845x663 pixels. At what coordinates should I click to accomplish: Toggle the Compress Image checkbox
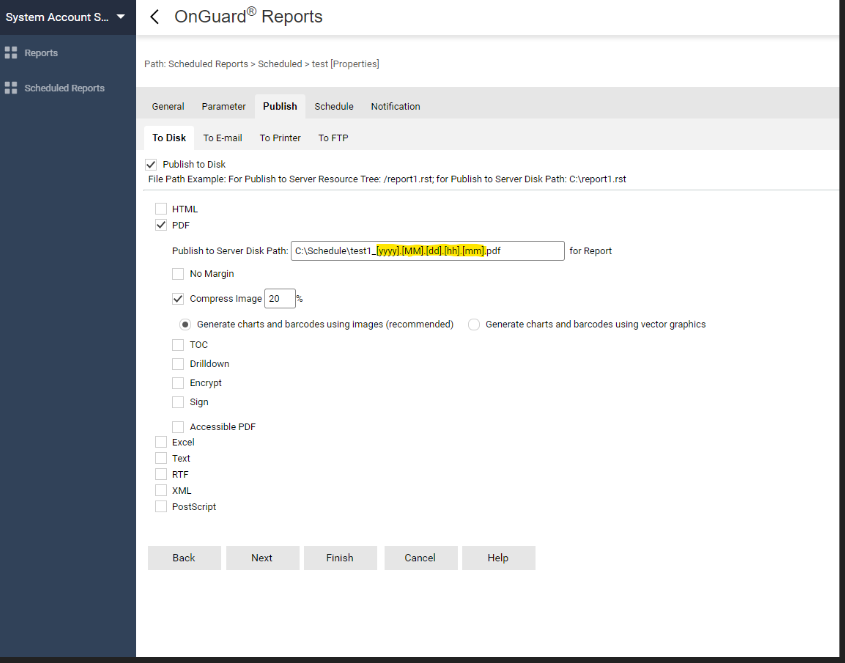tap(178, 299)
